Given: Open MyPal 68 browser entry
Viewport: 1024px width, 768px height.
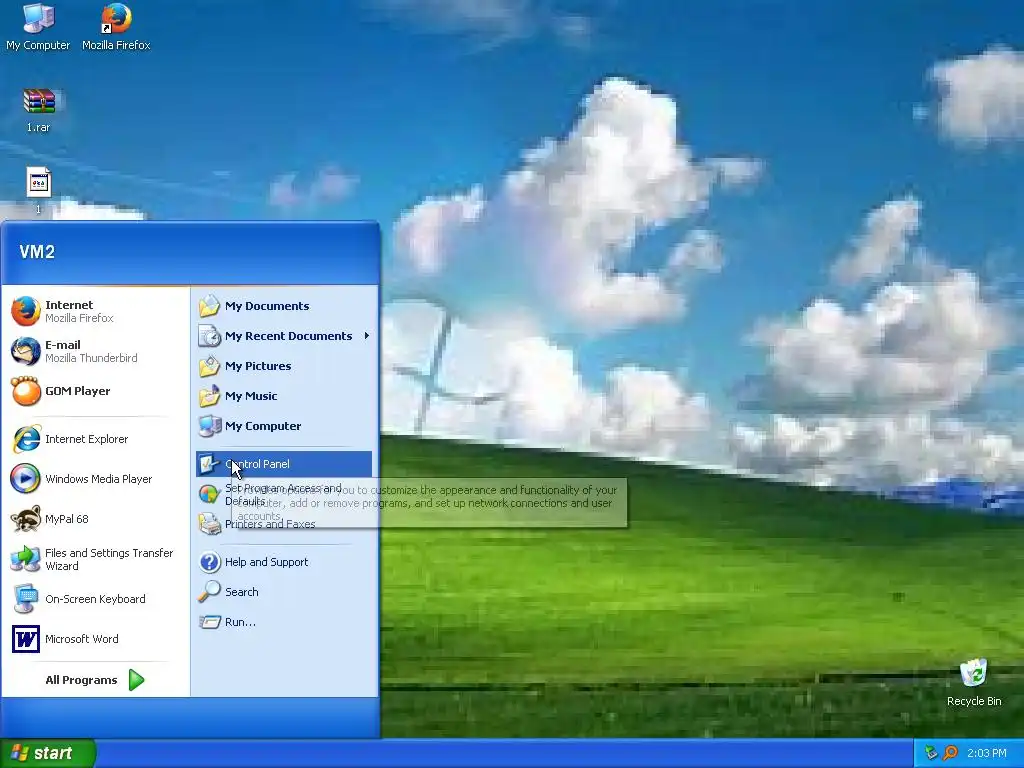Looking at the screenshot, I should 95,519.
